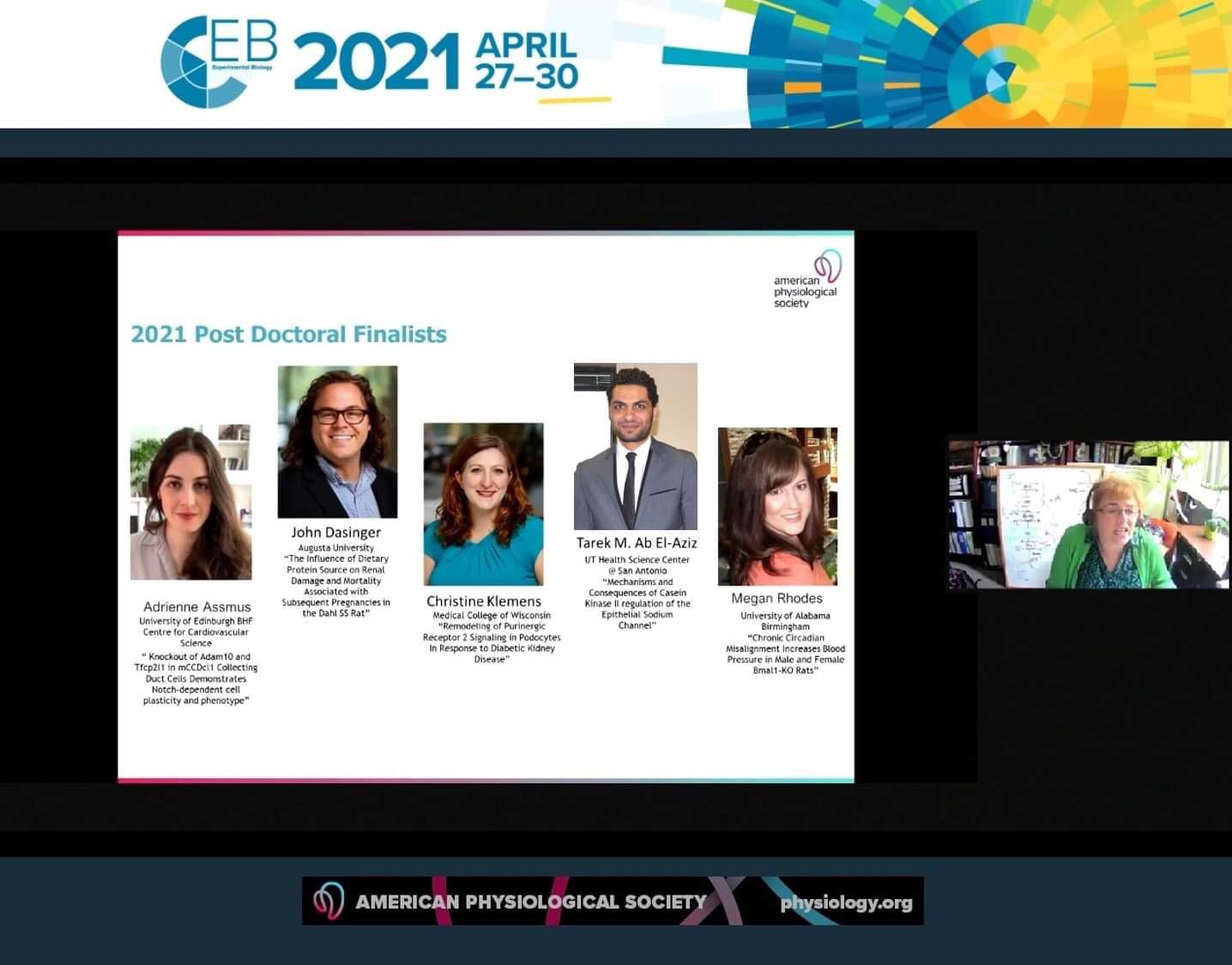Click the American Physiological Society slide logo

point(807,279)
